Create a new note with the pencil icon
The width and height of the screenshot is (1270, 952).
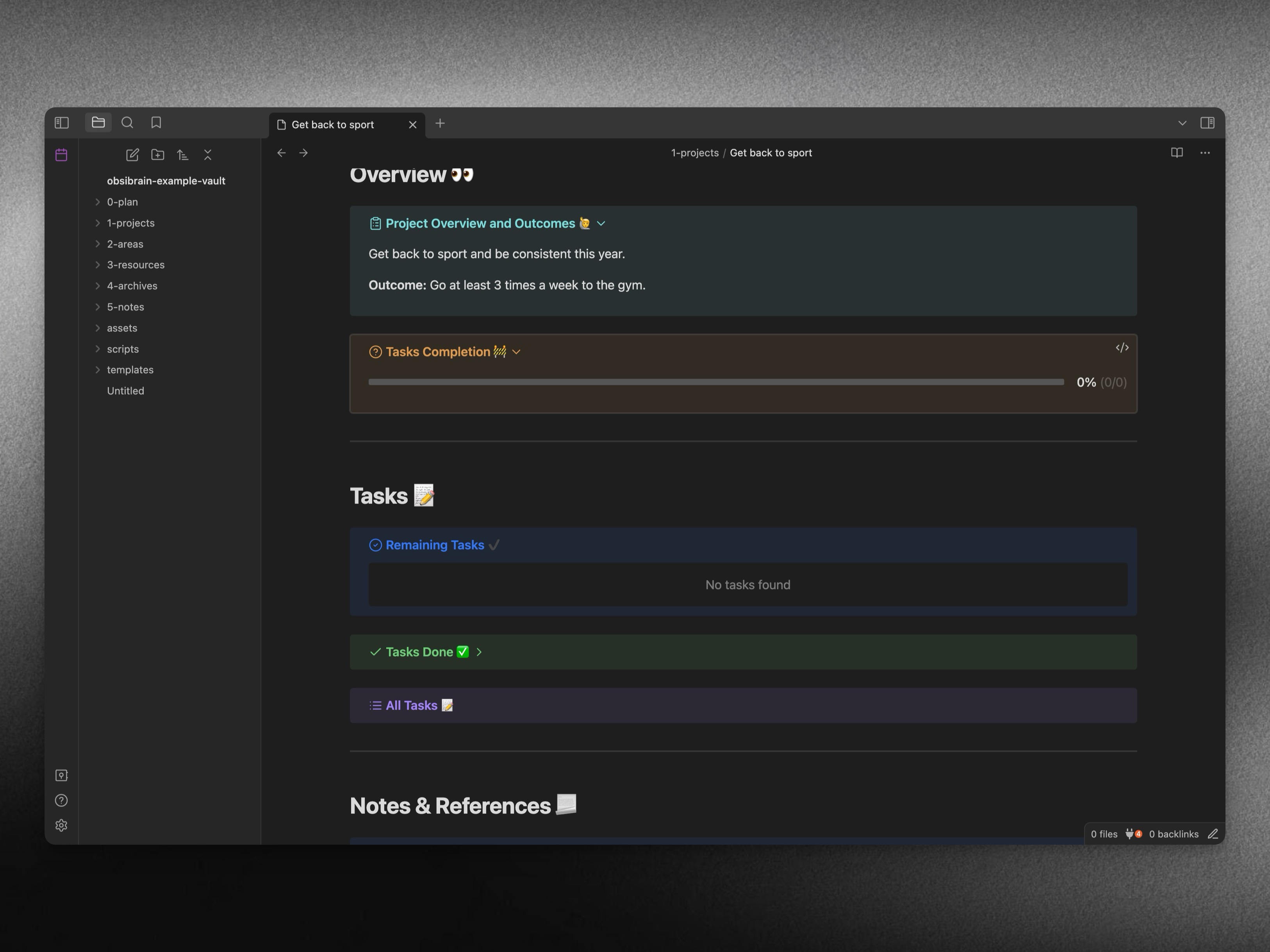click(x=132, y=155)
